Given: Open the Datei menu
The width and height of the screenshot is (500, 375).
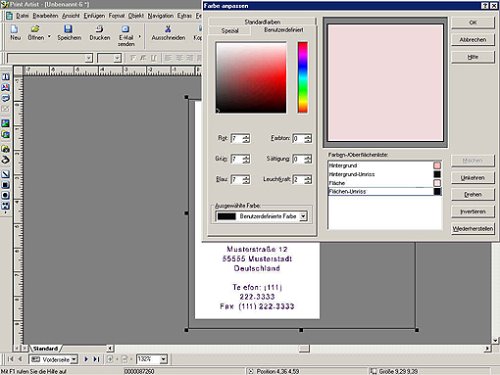Looking at the screenshot, I should click(x=22, y=16).
